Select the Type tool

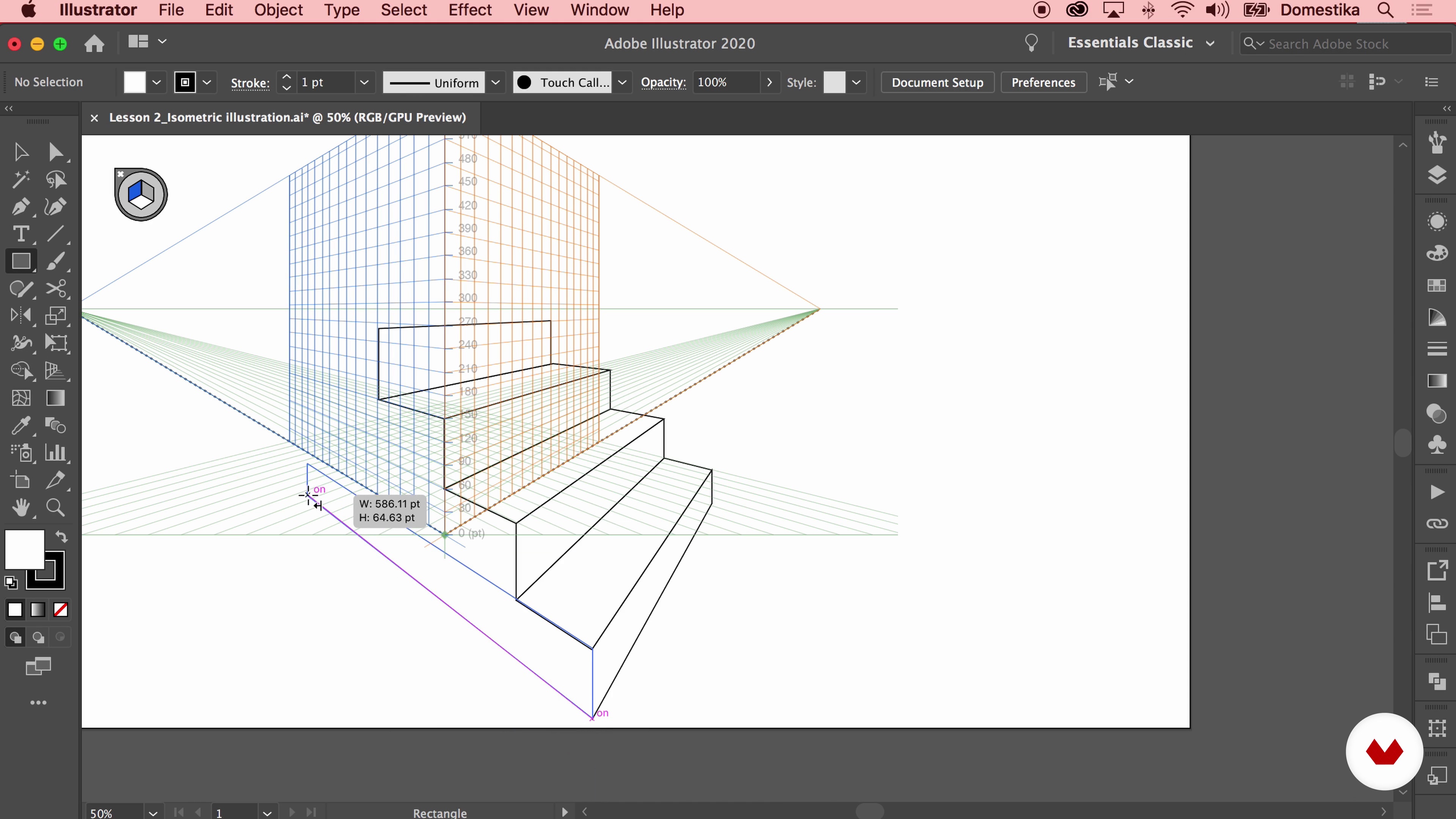21,234
